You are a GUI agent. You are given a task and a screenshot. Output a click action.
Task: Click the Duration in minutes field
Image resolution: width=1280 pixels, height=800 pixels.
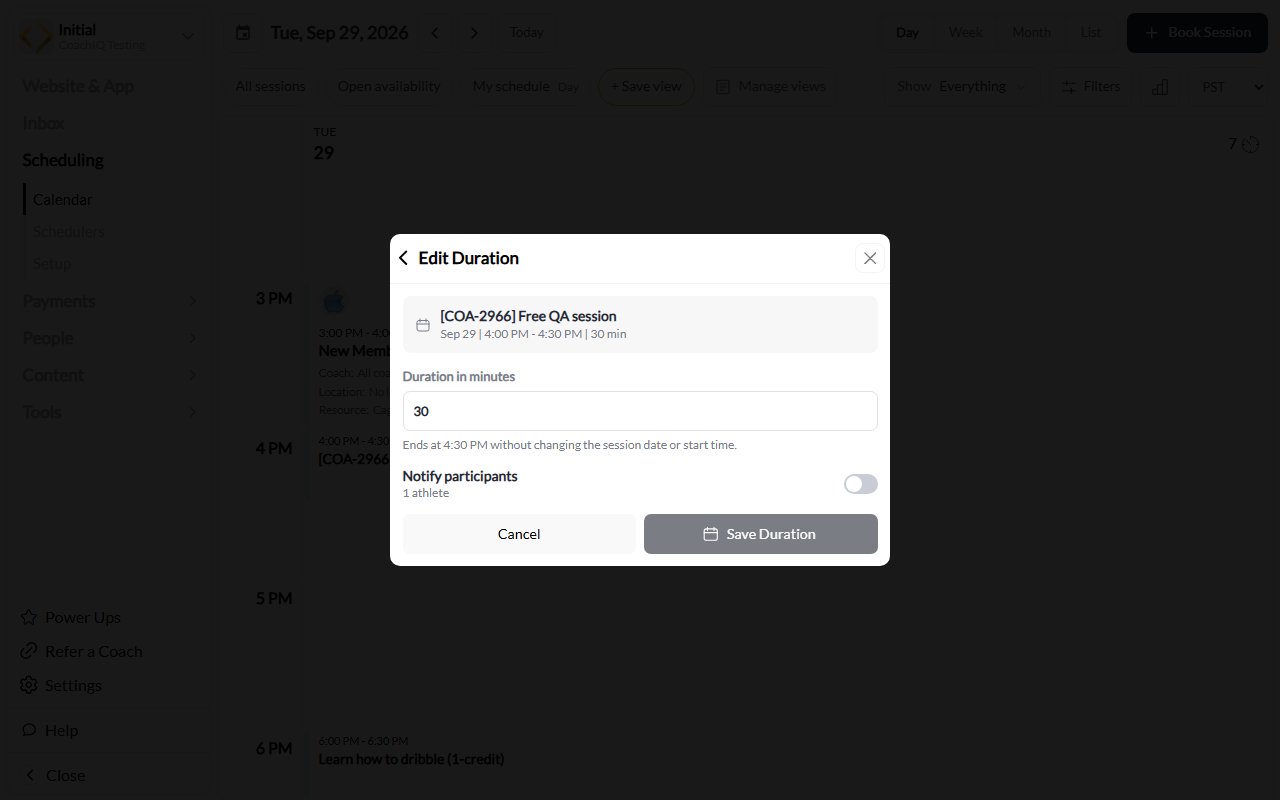coord(640,411)
